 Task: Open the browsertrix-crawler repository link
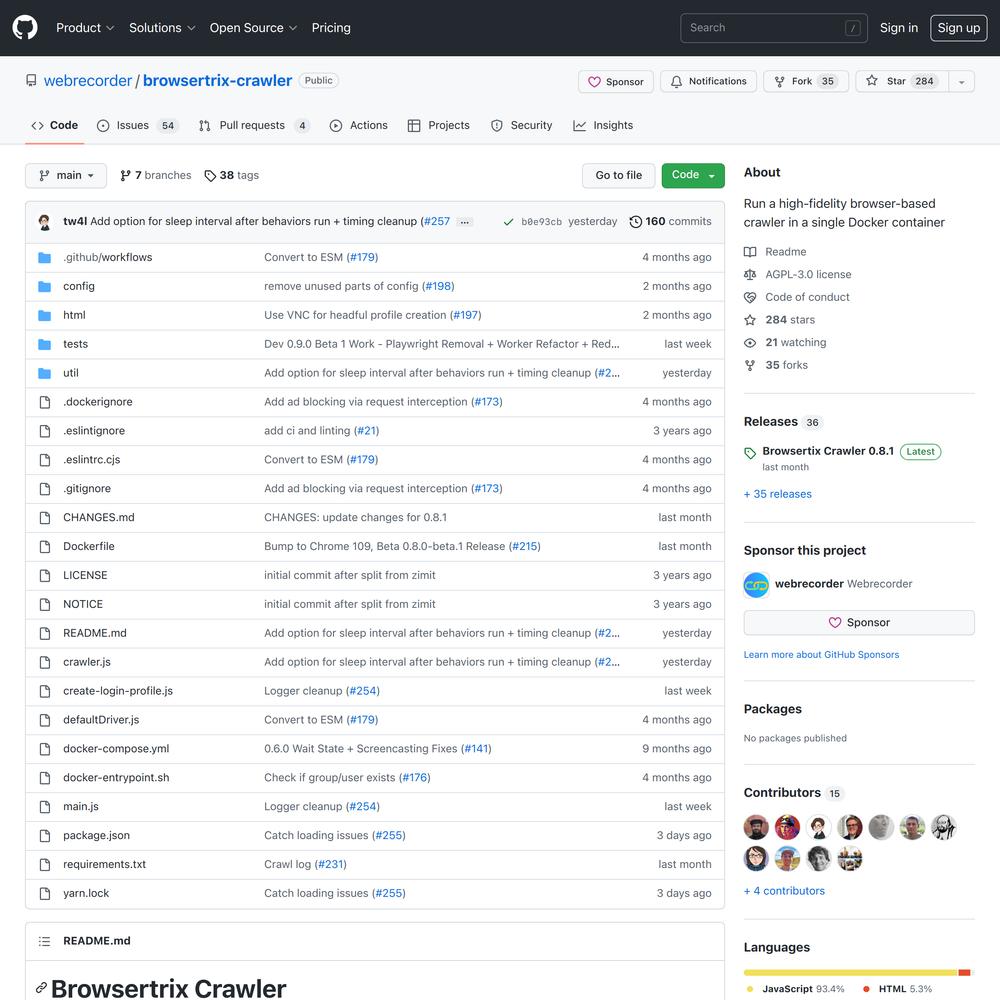coord(217,80)
